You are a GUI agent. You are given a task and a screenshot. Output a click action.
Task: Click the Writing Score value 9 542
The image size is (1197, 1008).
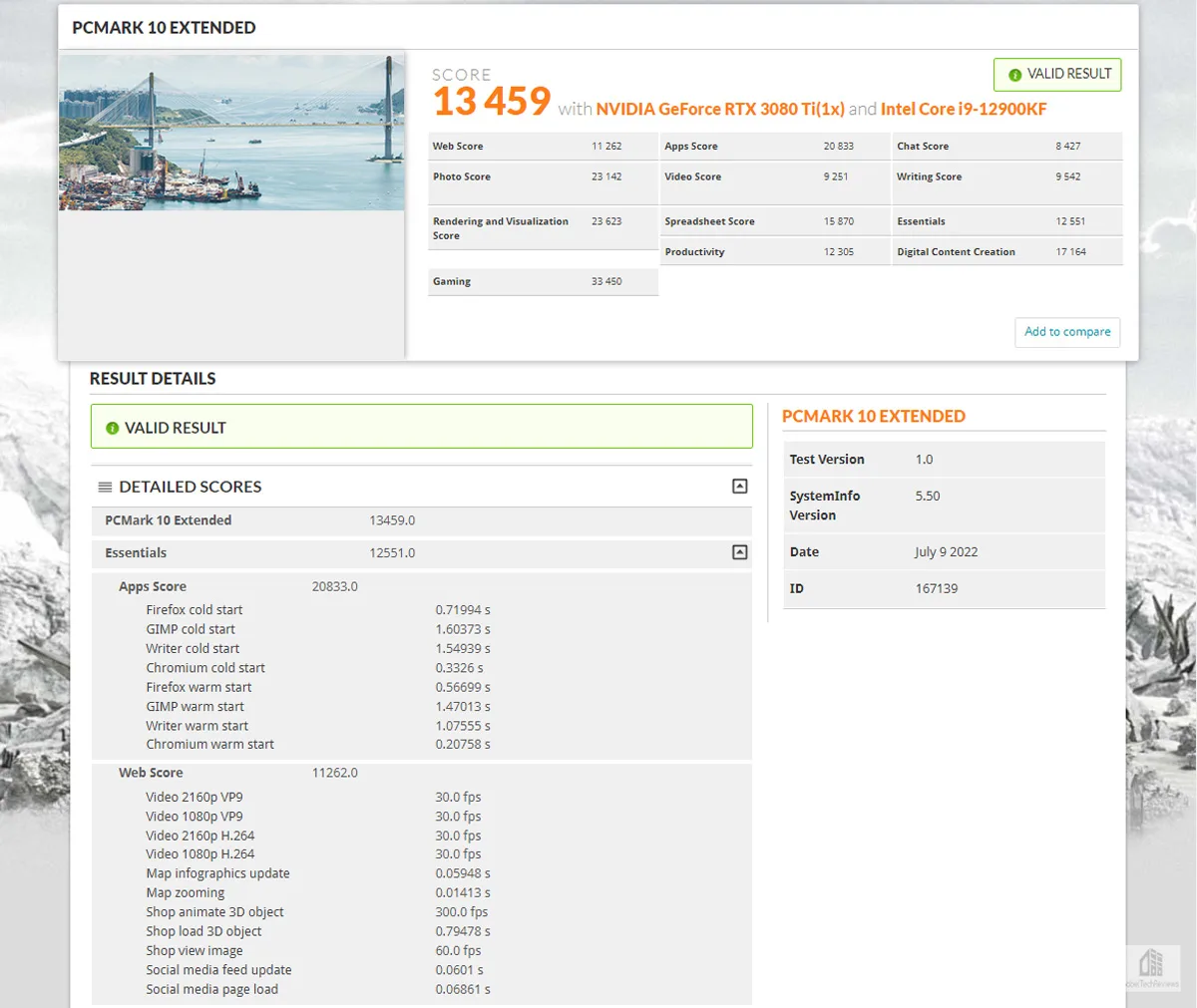1068,176
